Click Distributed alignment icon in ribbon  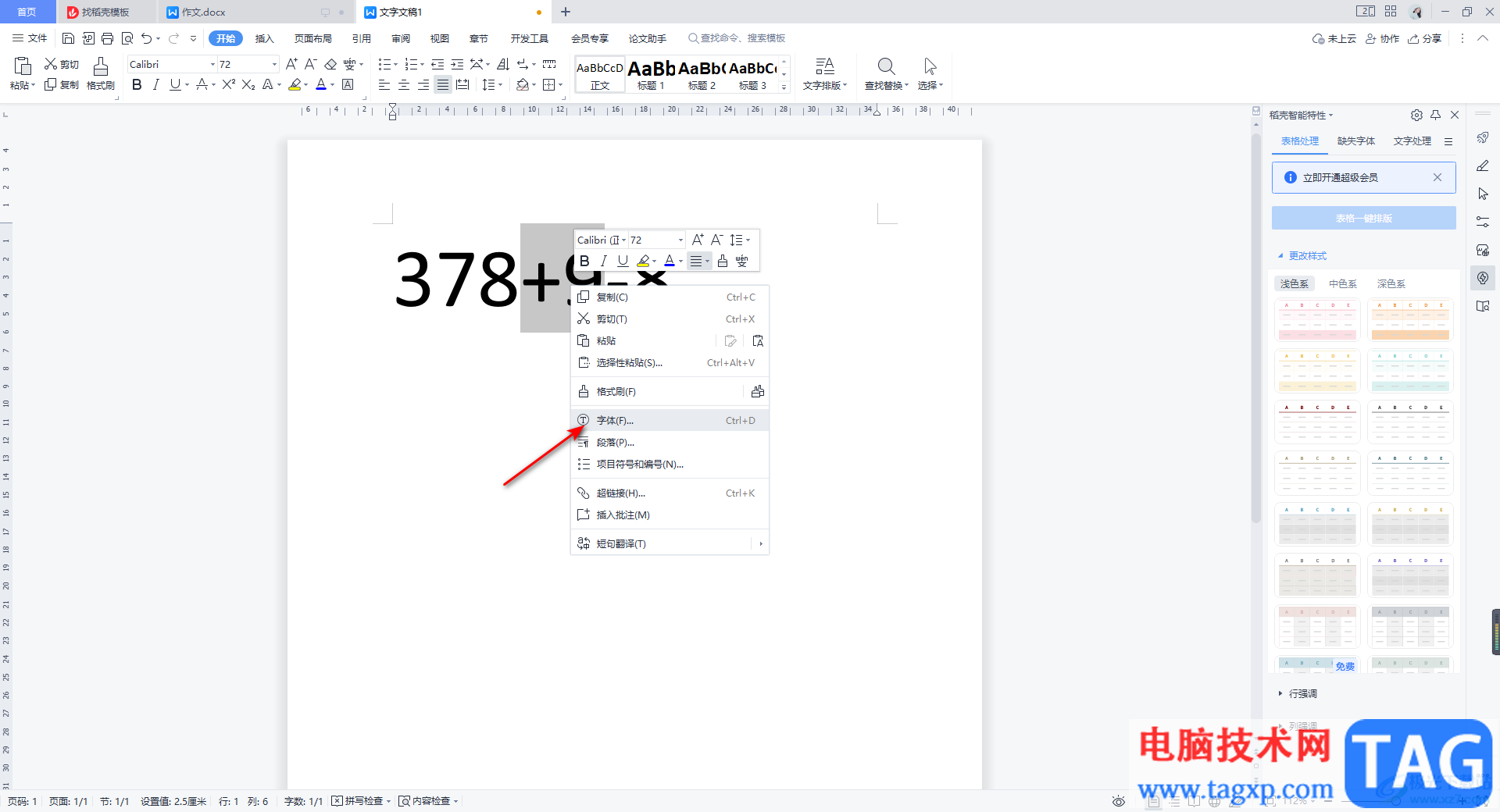point(462,84)
